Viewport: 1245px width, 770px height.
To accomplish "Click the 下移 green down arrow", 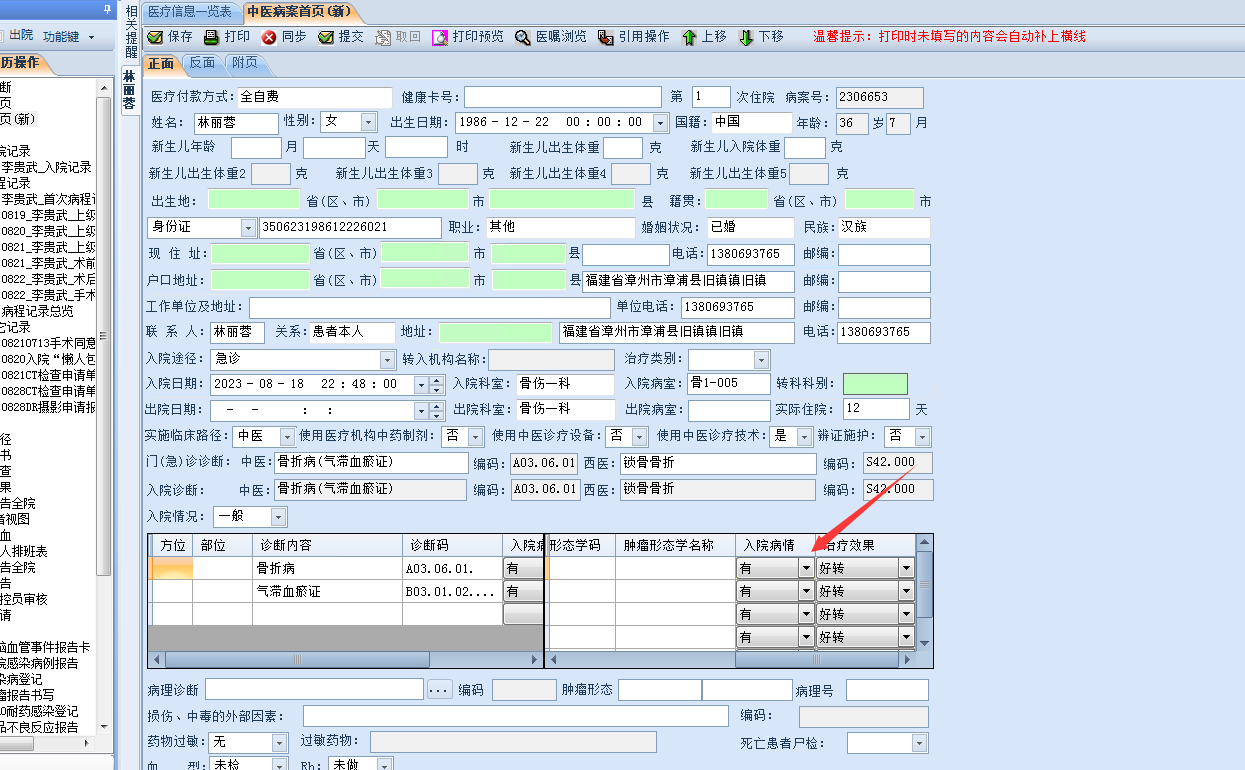I will pos(746,37).
